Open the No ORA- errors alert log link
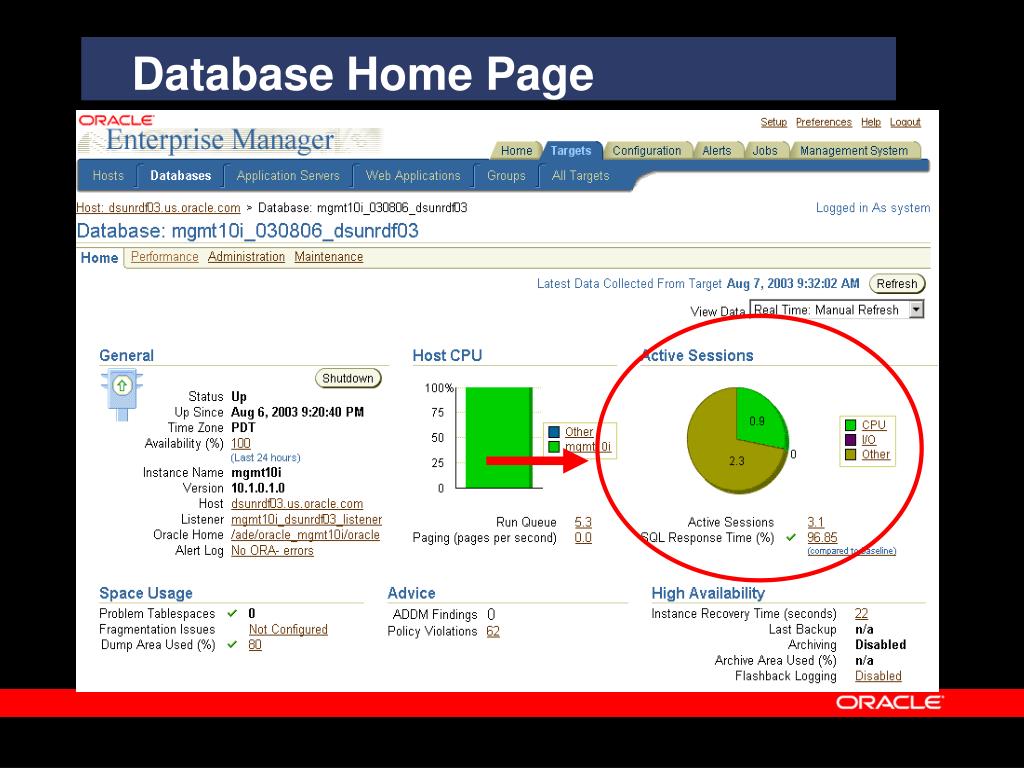 272,551
